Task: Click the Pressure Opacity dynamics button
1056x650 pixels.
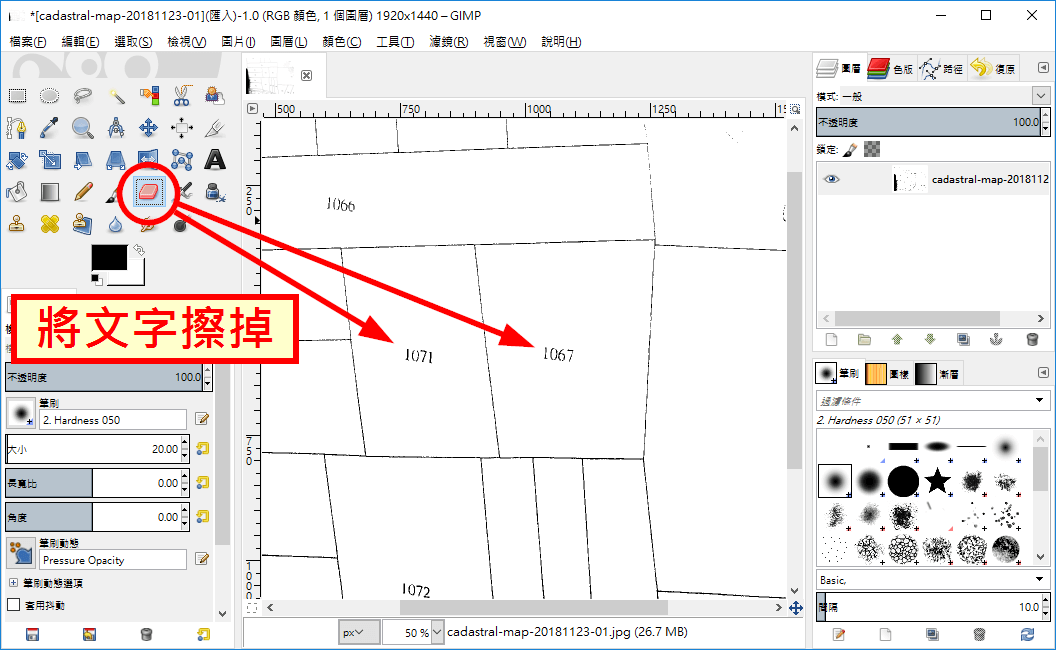Action: (x=113, y=560)
